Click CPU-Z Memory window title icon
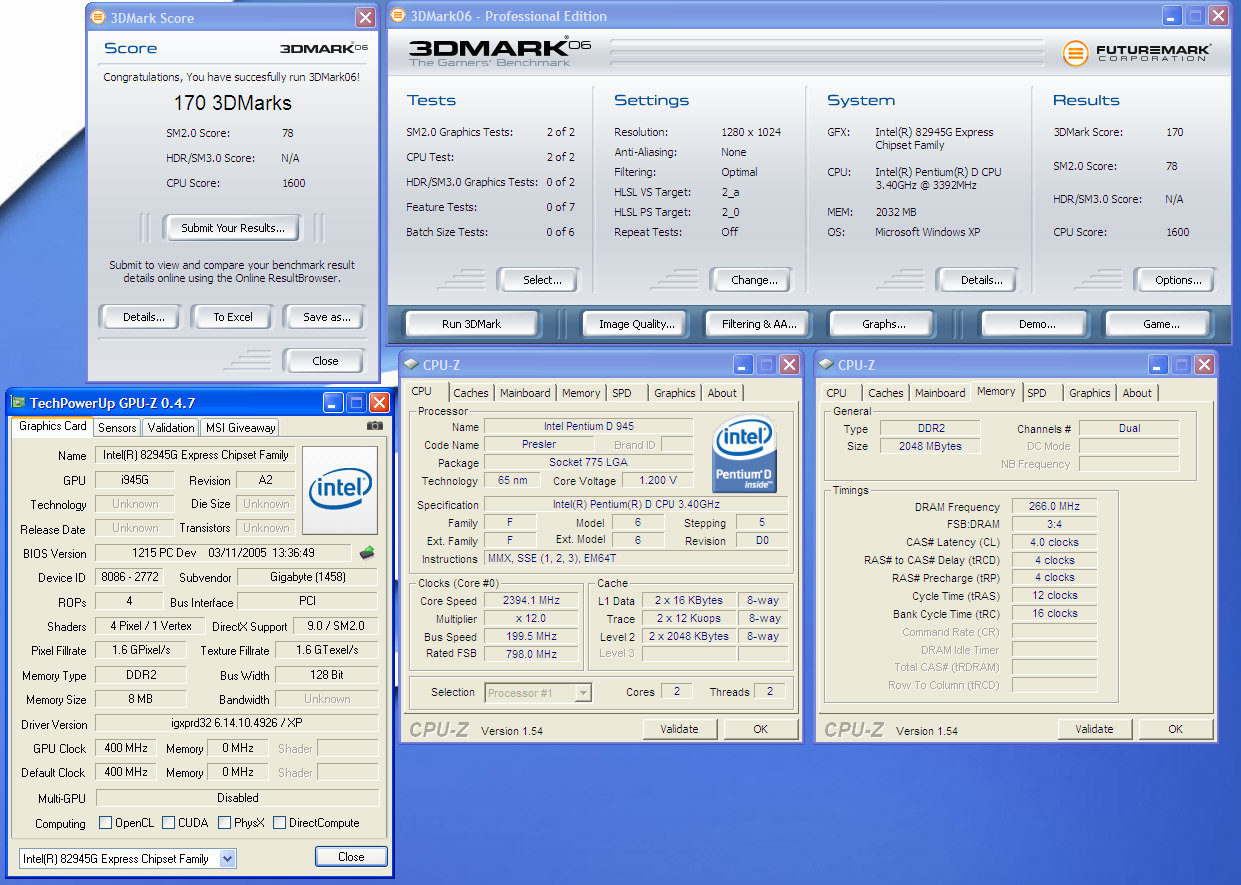 point(826,365)
